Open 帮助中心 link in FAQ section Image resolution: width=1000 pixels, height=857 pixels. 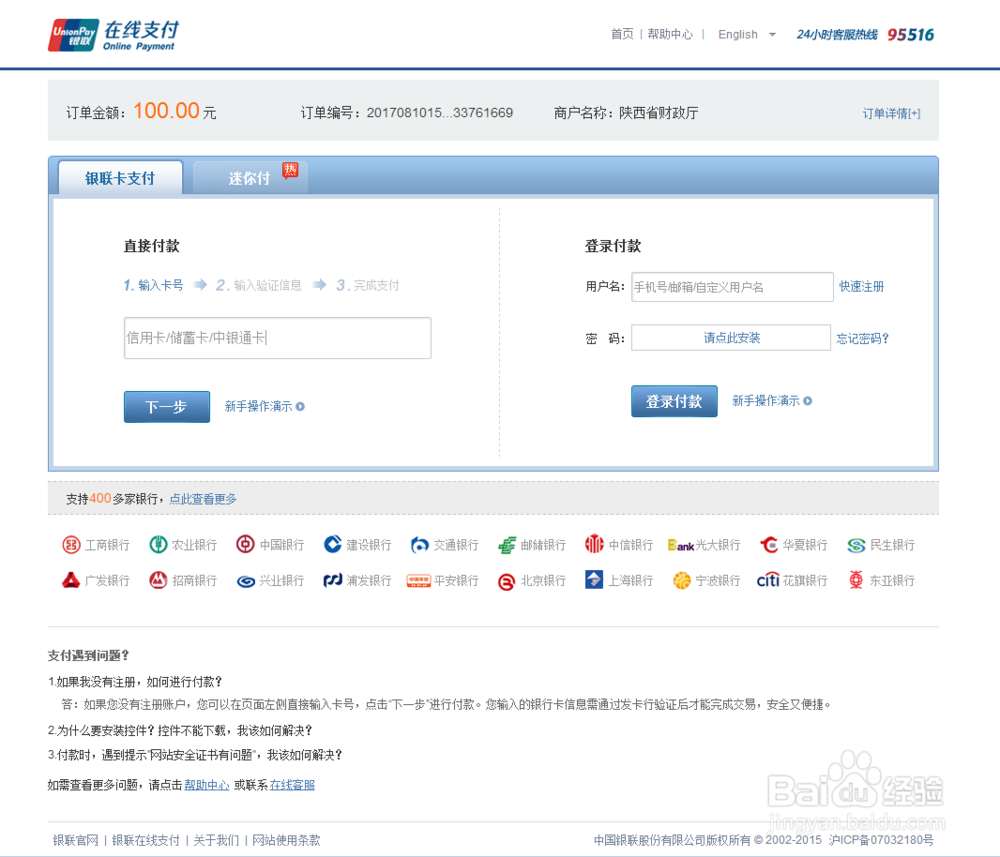(x=207, y=785)
